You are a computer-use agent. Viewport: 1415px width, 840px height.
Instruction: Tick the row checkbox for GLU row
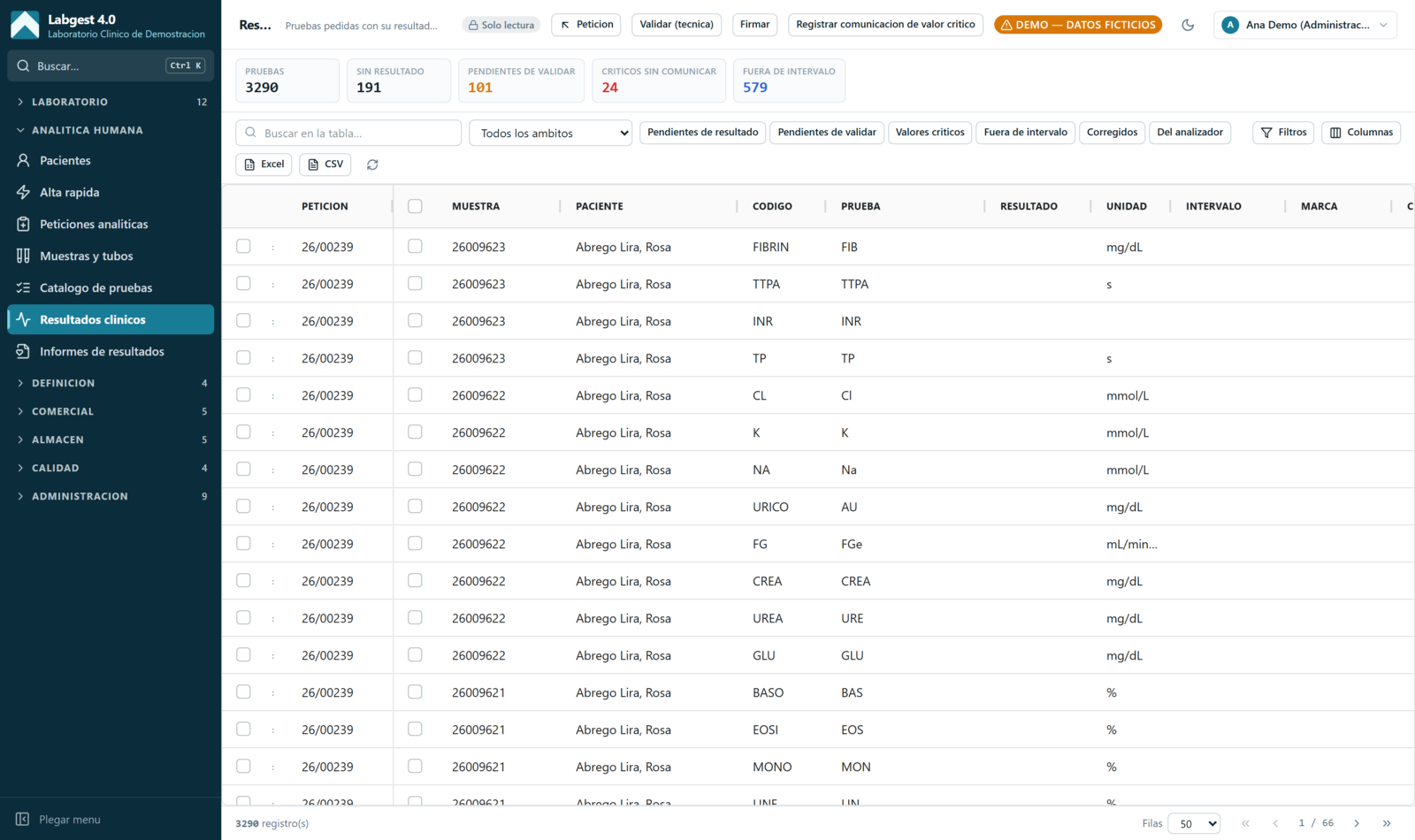pos(243,655)
